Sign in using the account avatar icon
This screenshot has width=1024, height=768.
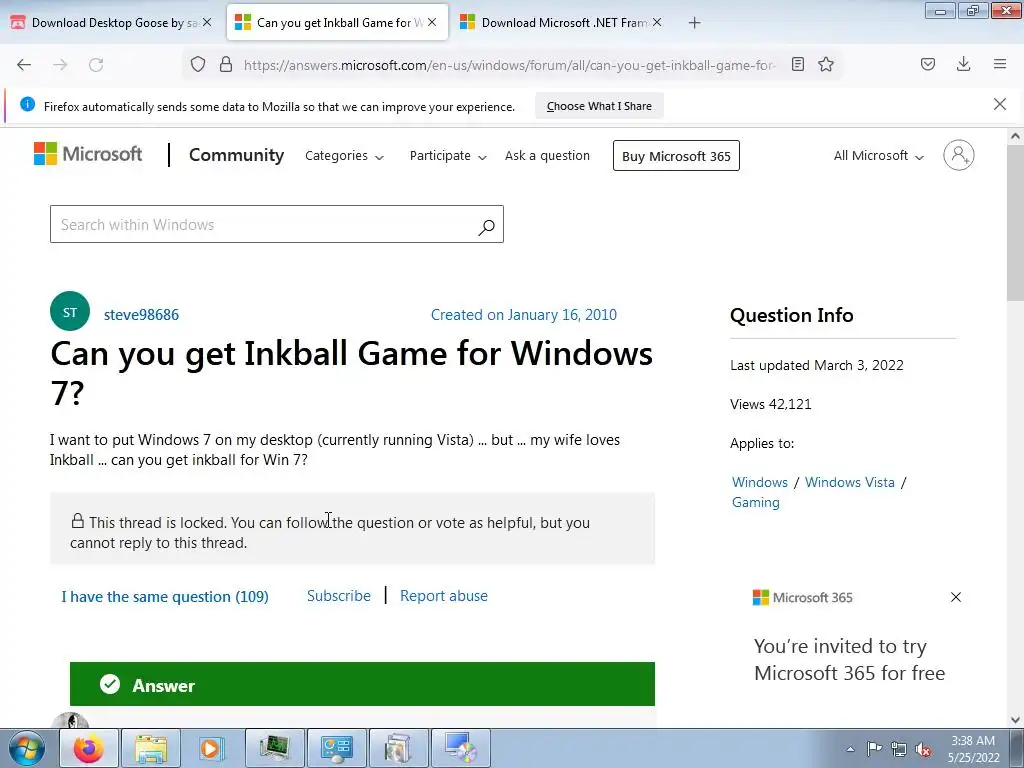pyautogui.click(x=959, y=155)
